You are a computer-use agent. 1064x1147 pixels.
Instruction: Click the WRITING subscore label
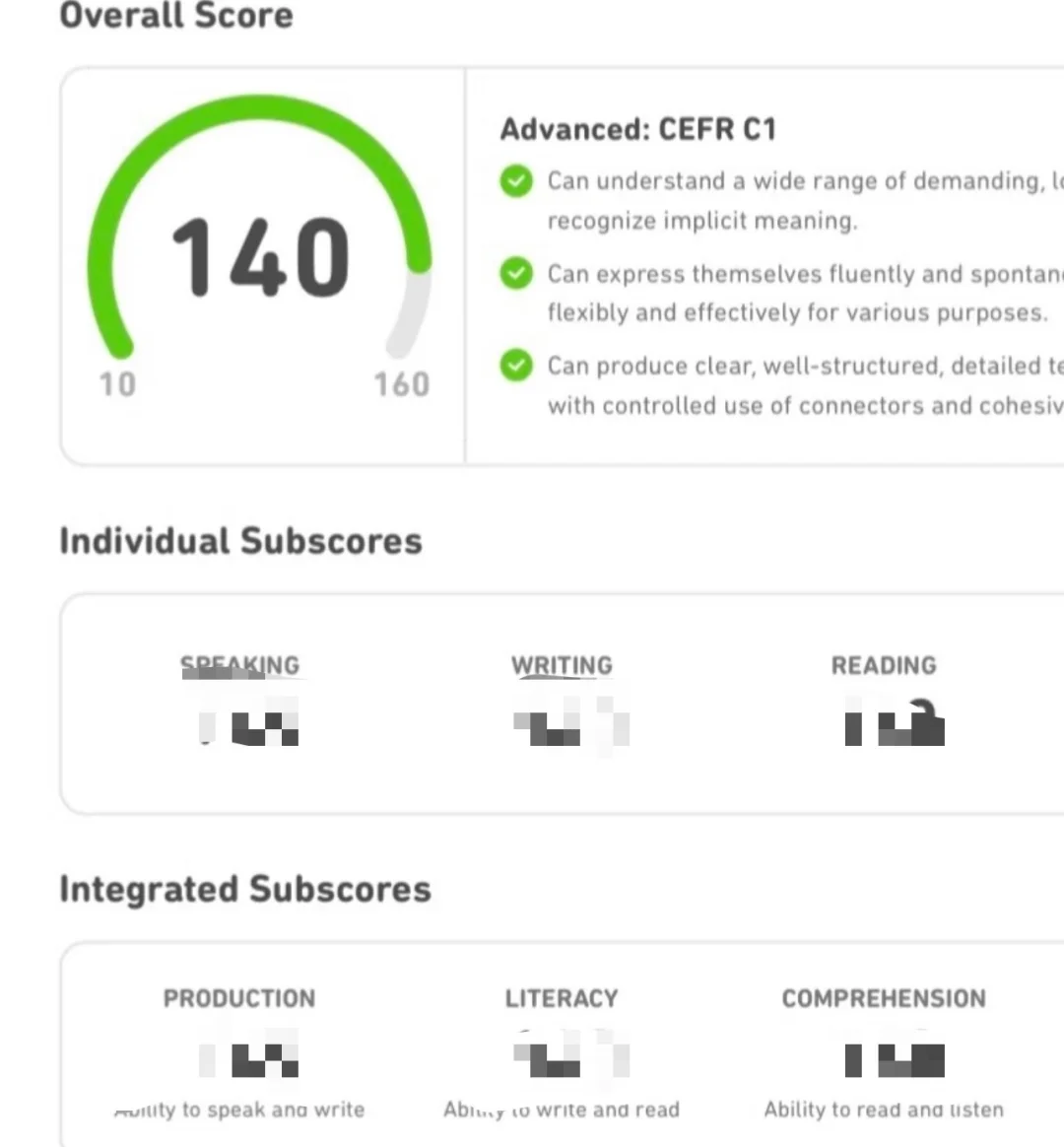(x=562, y=665)
